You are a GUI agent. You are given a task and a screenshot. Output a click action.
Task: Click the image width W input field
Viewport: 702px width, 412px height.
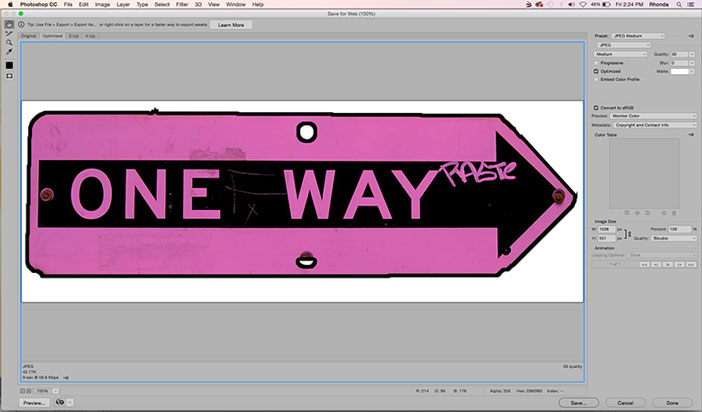pyautogui.click(x=607, y=229)
